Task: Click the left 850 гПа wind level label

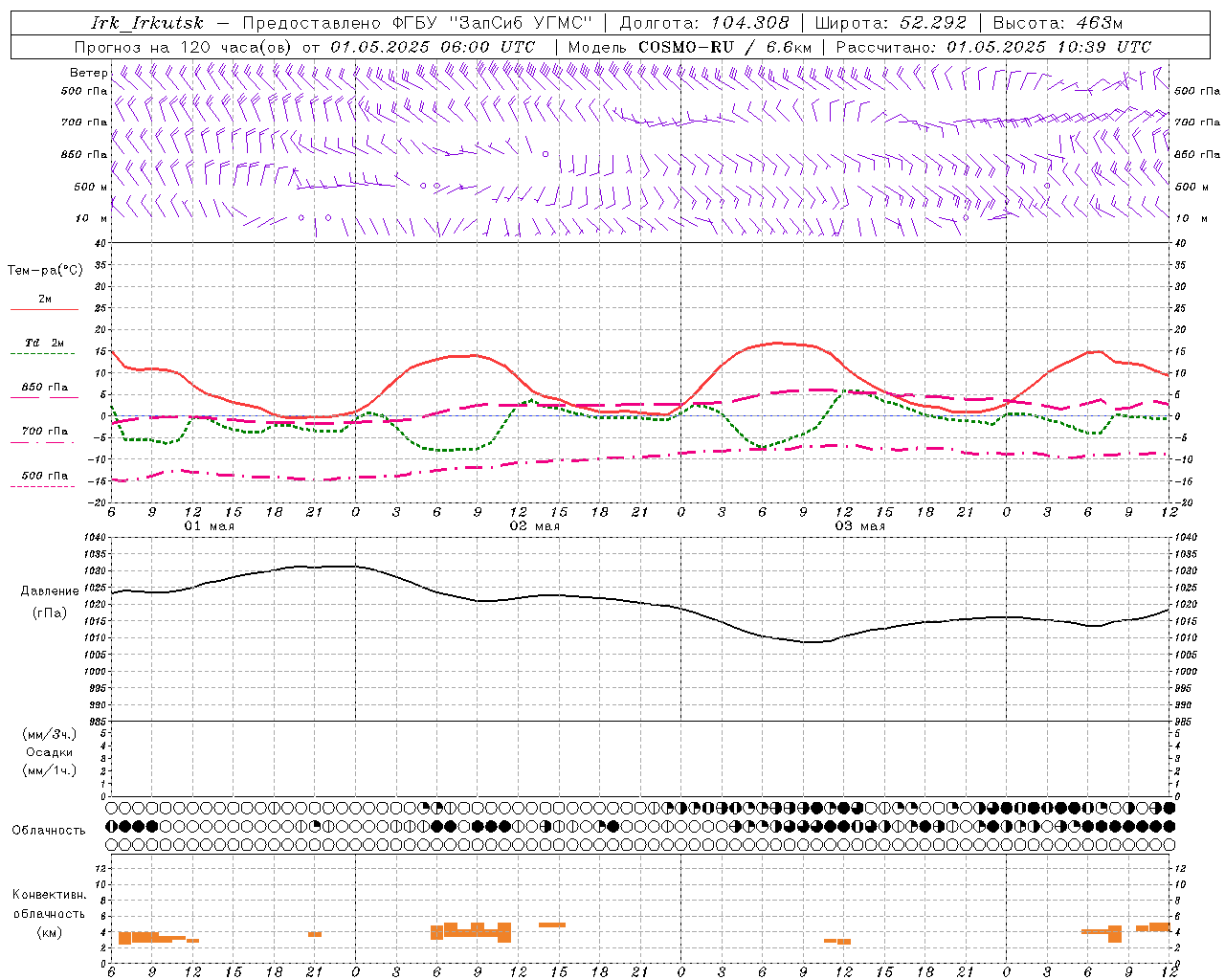Action: 84,154
